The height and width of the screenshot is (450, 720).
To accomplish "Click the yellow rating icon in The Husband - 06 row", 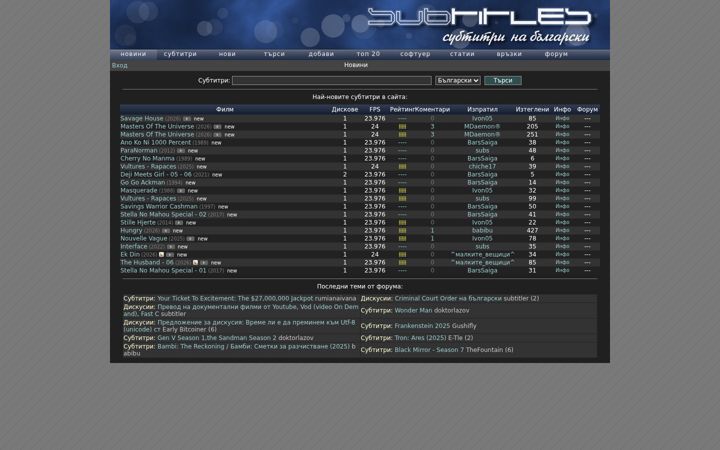I will [x=402, y=263].
